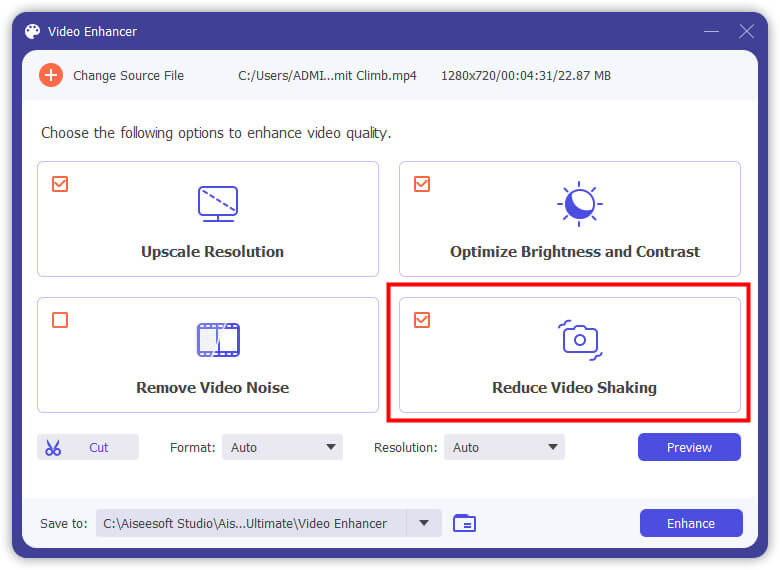
Task: Expand the Resolution dropdown
Action: [x=504, y=448]
